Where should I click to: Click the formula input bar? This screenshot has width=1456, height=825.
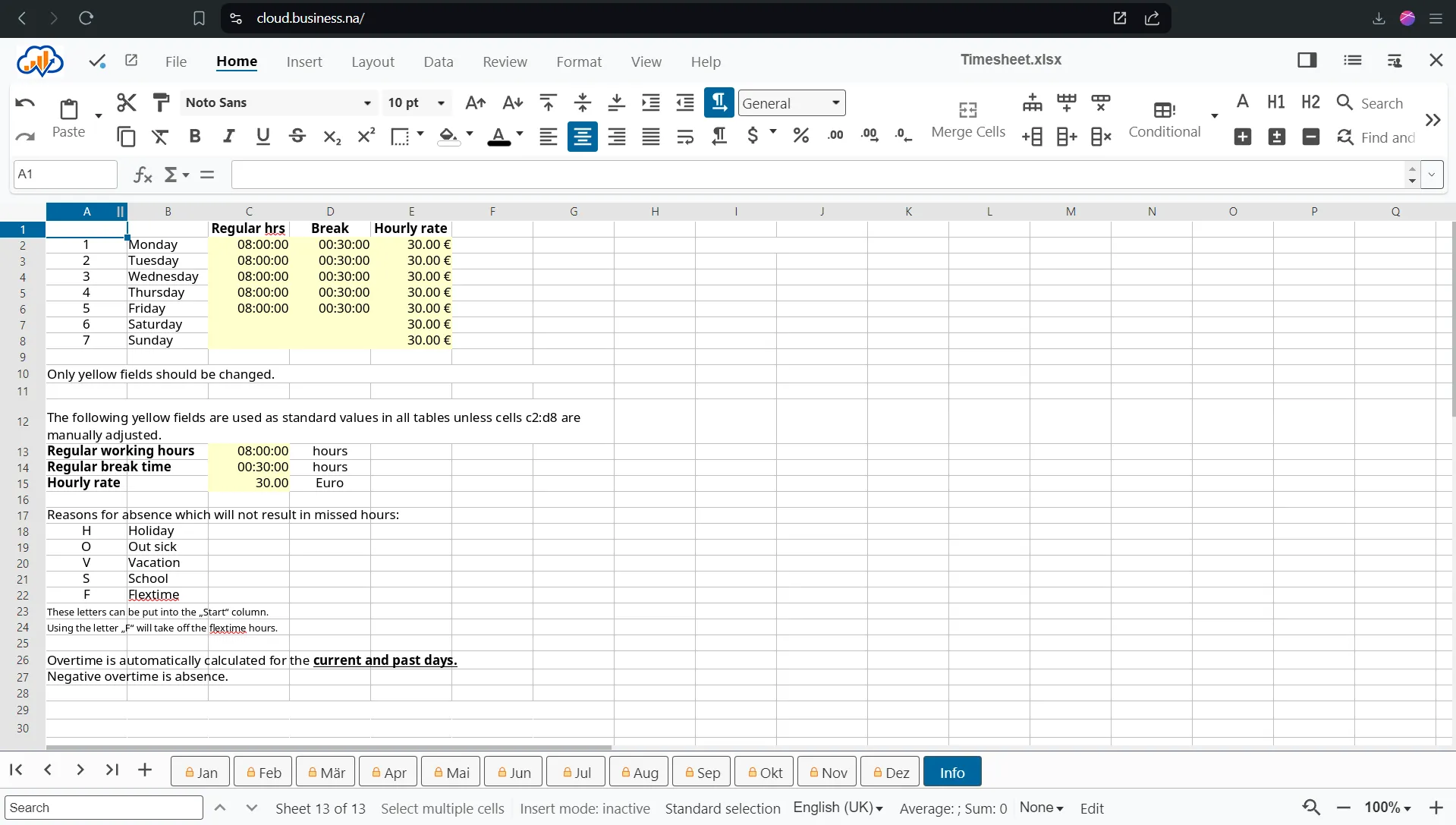click(x=818, y=175)
